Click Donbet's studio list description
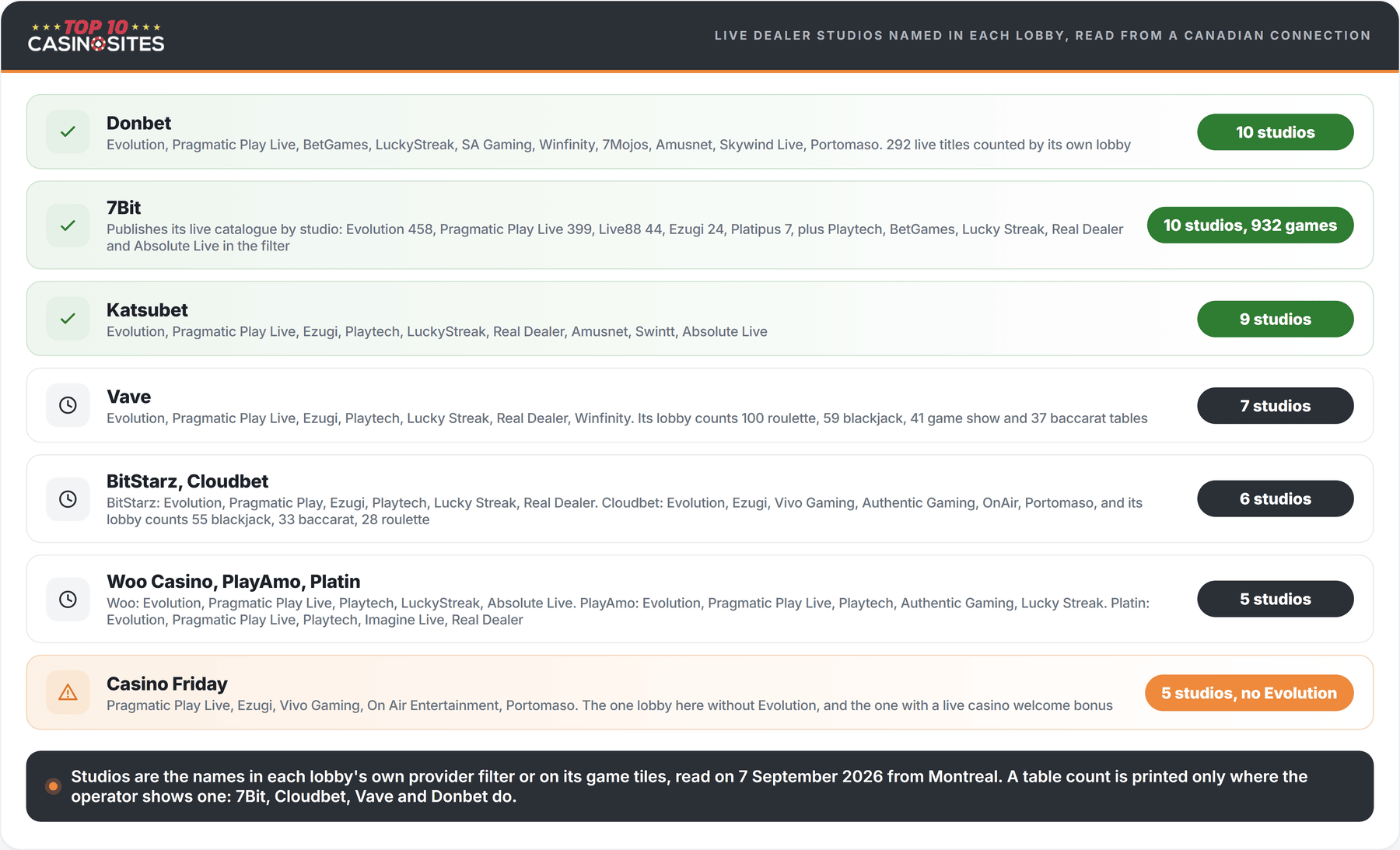This screenshot has height=850, width=1400. 618,145
